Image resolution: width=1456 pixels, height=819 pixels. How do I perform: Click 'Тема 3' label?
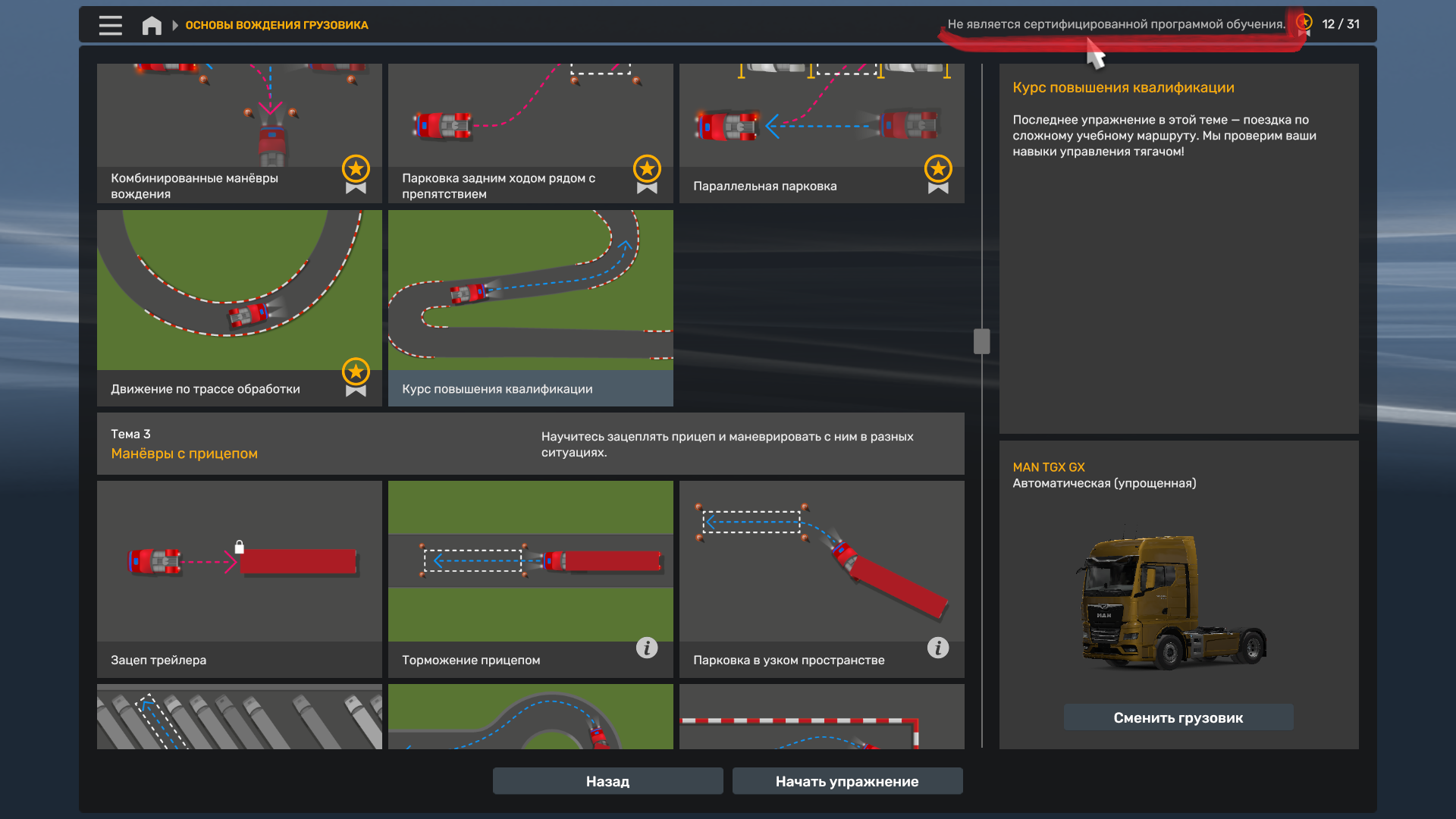130,434
